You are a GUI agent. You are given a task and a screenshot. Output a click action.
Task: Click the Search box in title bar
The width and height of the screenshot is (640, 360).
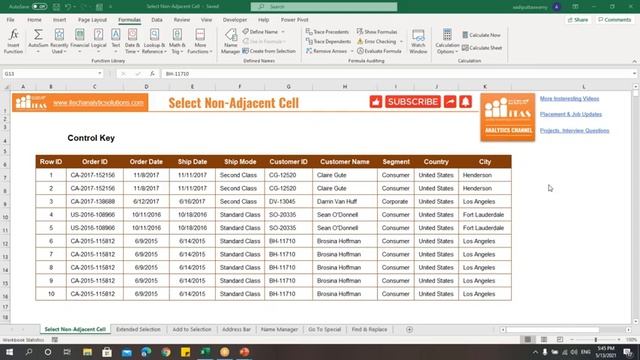tap(324, 7)
